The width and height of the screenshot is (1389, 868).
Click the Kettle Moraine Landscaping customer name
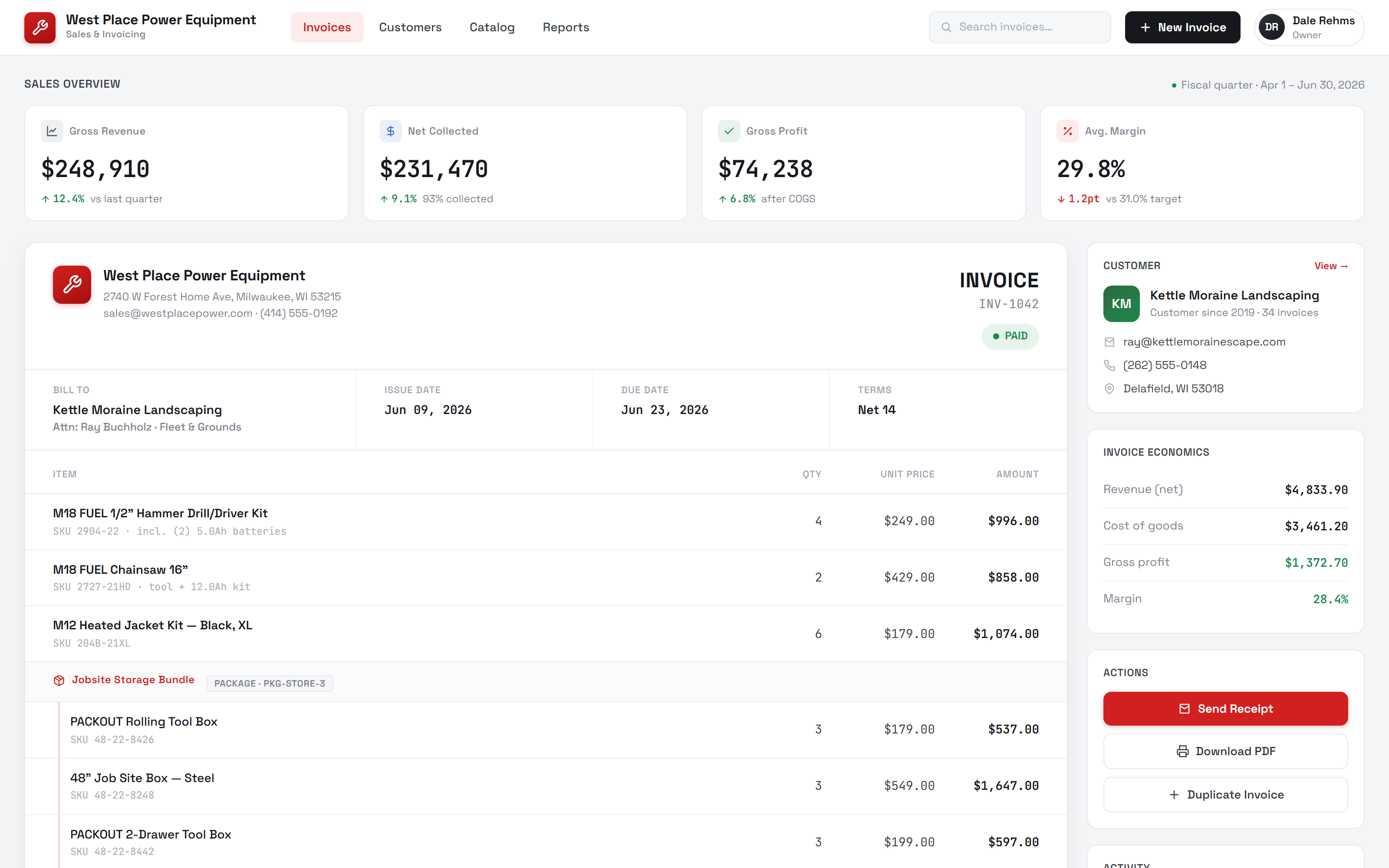[x=1234, y=295]
